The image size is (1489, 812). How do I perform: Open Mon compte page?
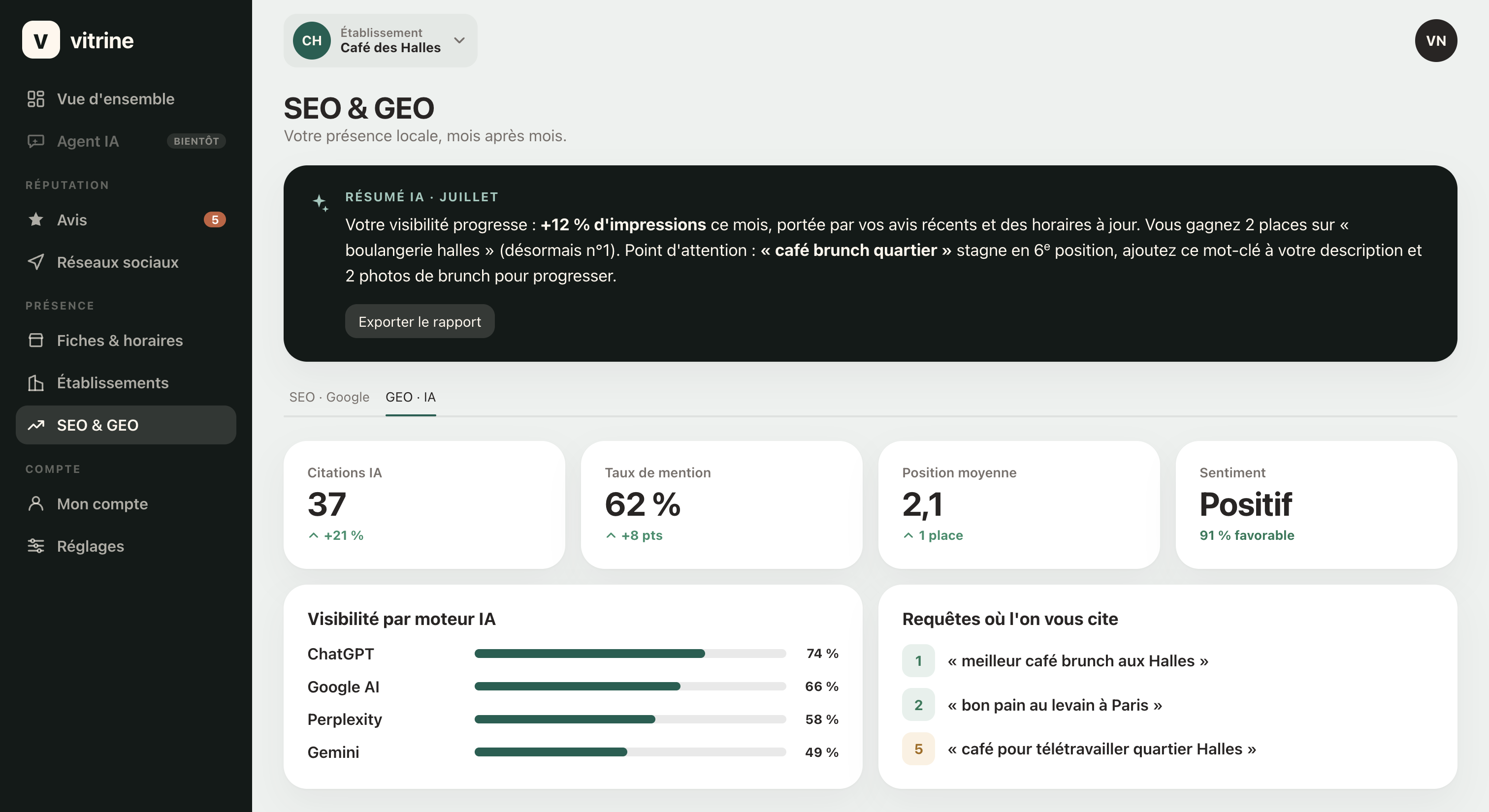[x=126, y=503]
